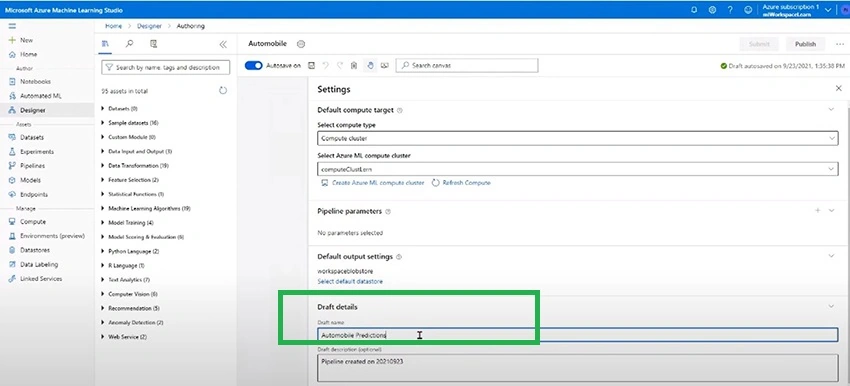Expand the Sample datasets category
Screen dimensions: 850x386
tap(130, 123)
